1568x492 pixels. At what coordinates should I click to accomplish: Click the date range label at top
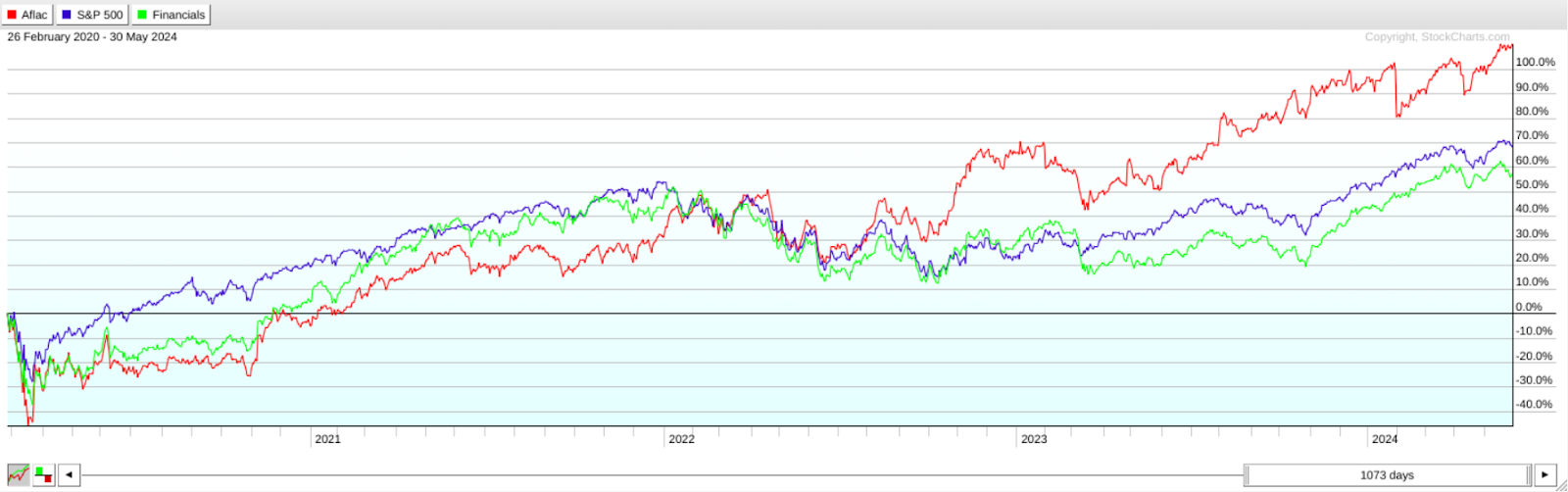tap(92, 37)
